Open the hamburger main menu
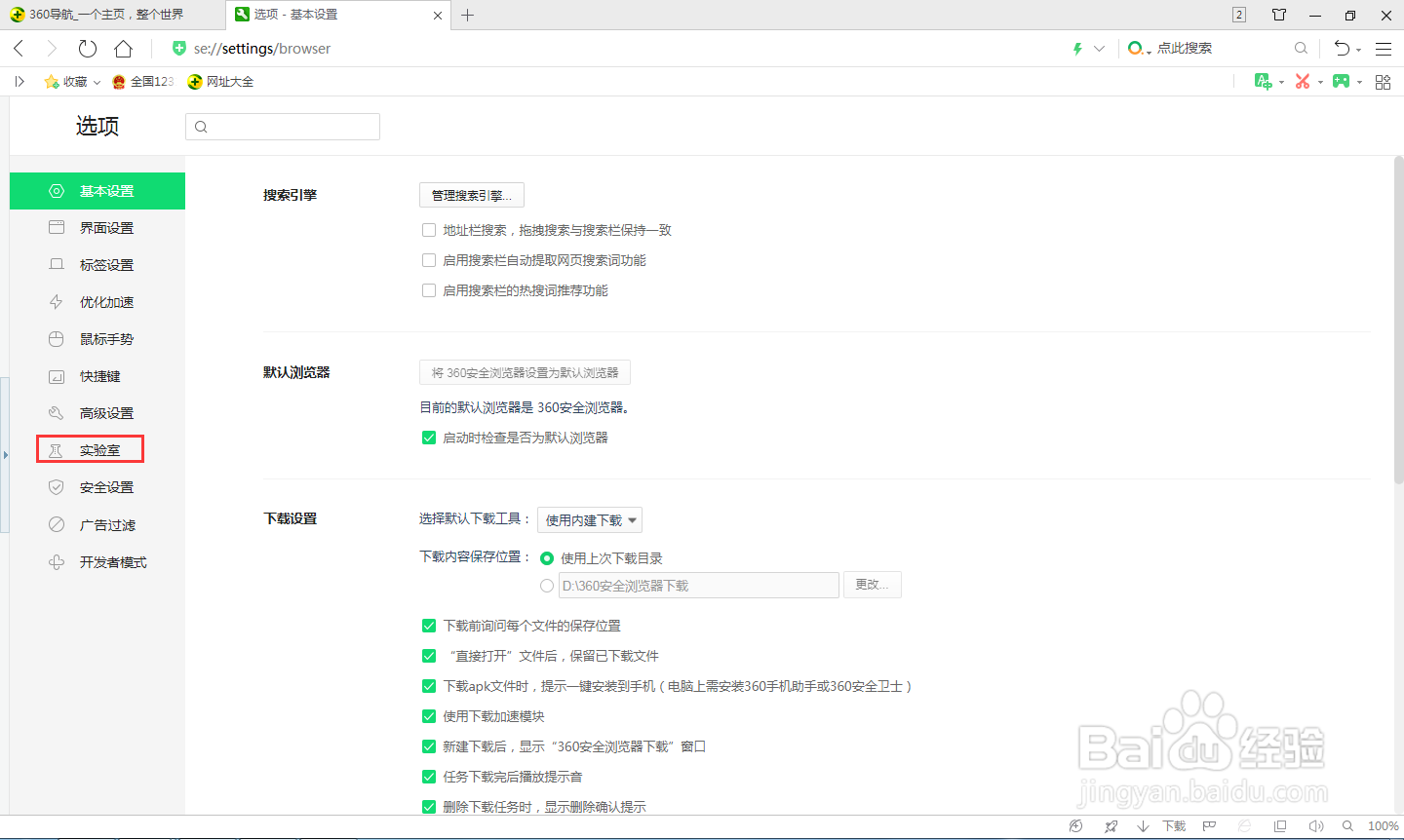The height and width of the screenshot is (840, 1404). tap(1384, 49)
